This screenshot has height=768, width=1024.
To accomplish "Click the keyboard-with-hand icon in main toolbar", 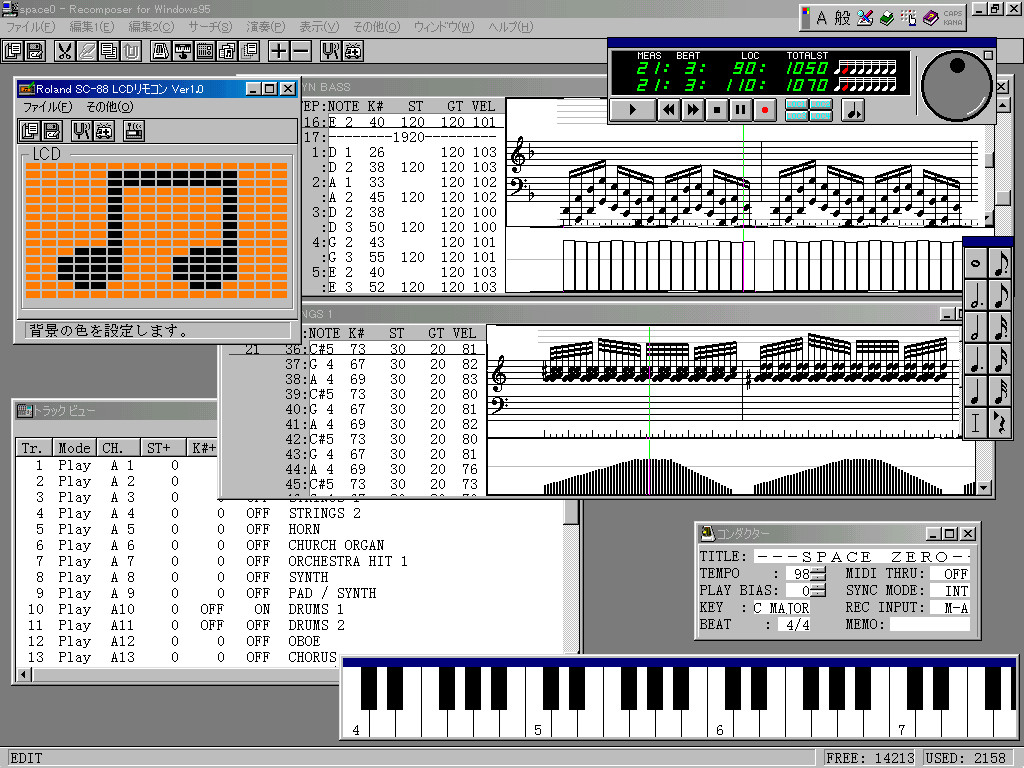I will pyautogui.click(x=182, y=51).
